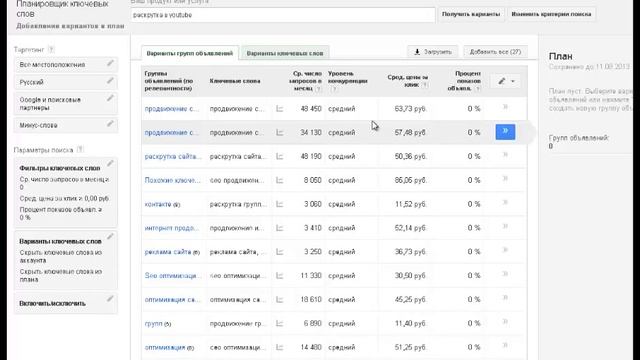The width and height of the screenshot is (640, 360).
Task: Show trend chart icon for групп (5) row
Action: [x=280, y=324]
